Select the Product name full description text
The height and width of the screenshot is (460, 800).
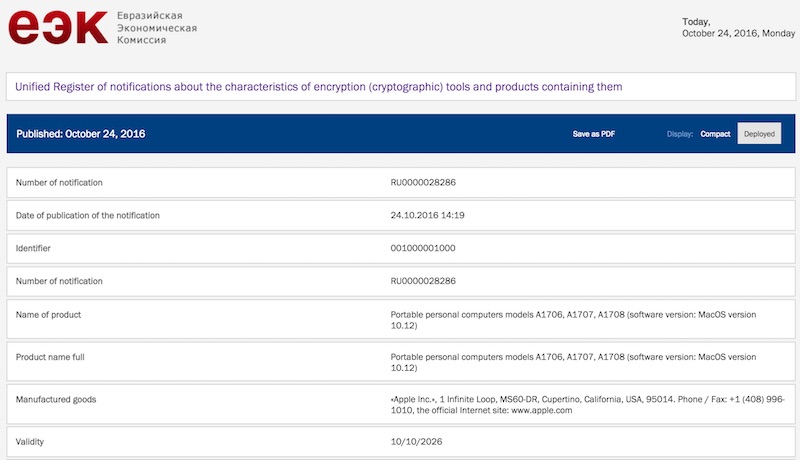pyautogui.click(x=573, y=362)
